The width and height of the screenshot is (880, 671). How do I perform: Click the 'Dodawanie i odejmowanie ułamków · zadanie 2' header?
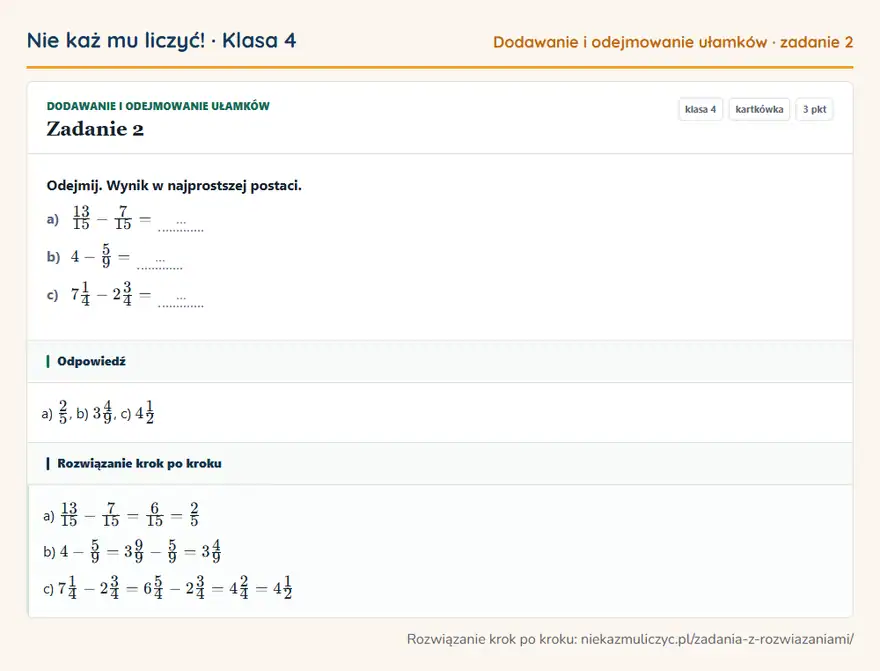click(x=673, y=42)
